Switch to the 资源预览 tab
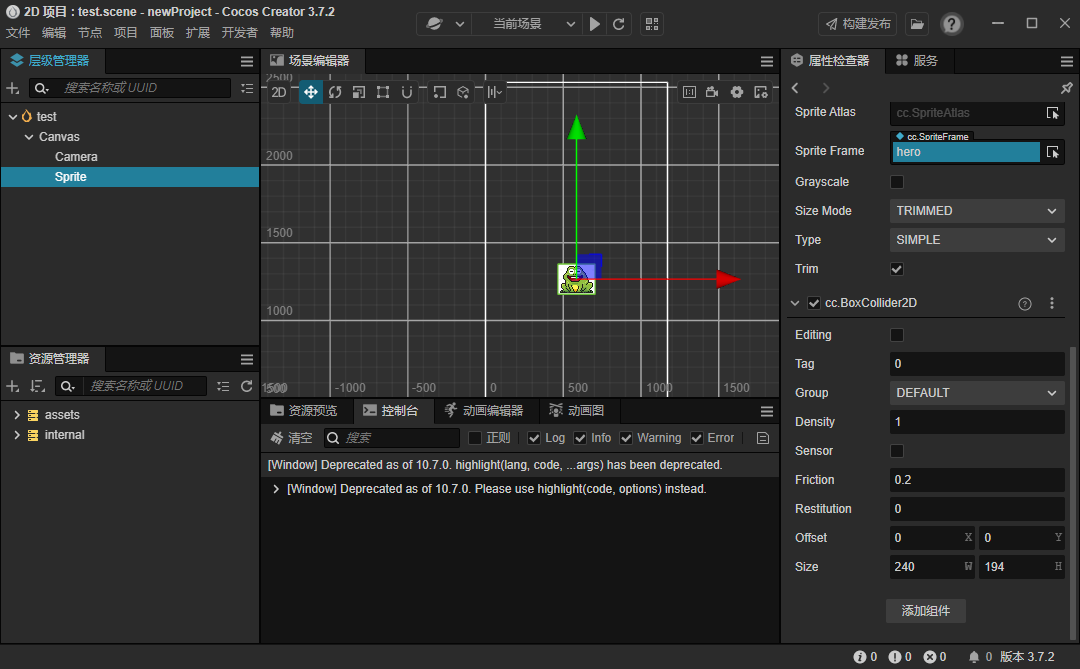Viewport: 1080px width, 669px height. 304,411
